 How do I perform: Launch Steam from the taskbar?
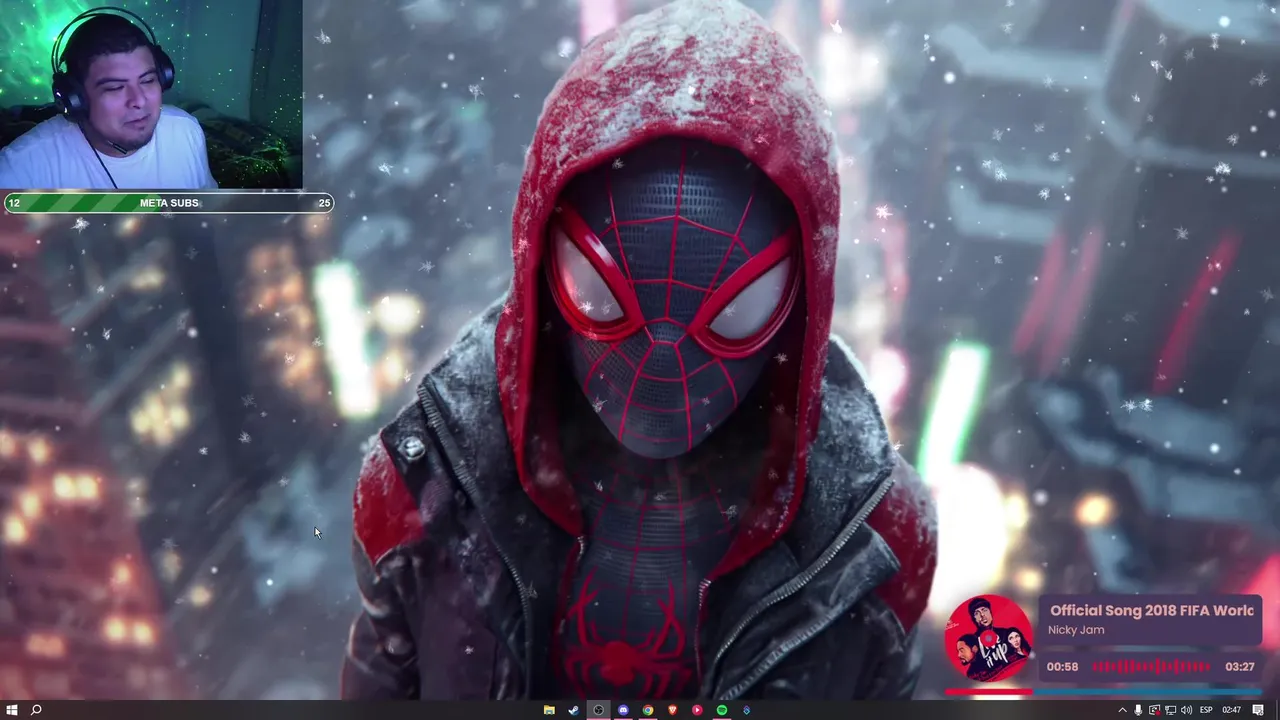point(573,710)
